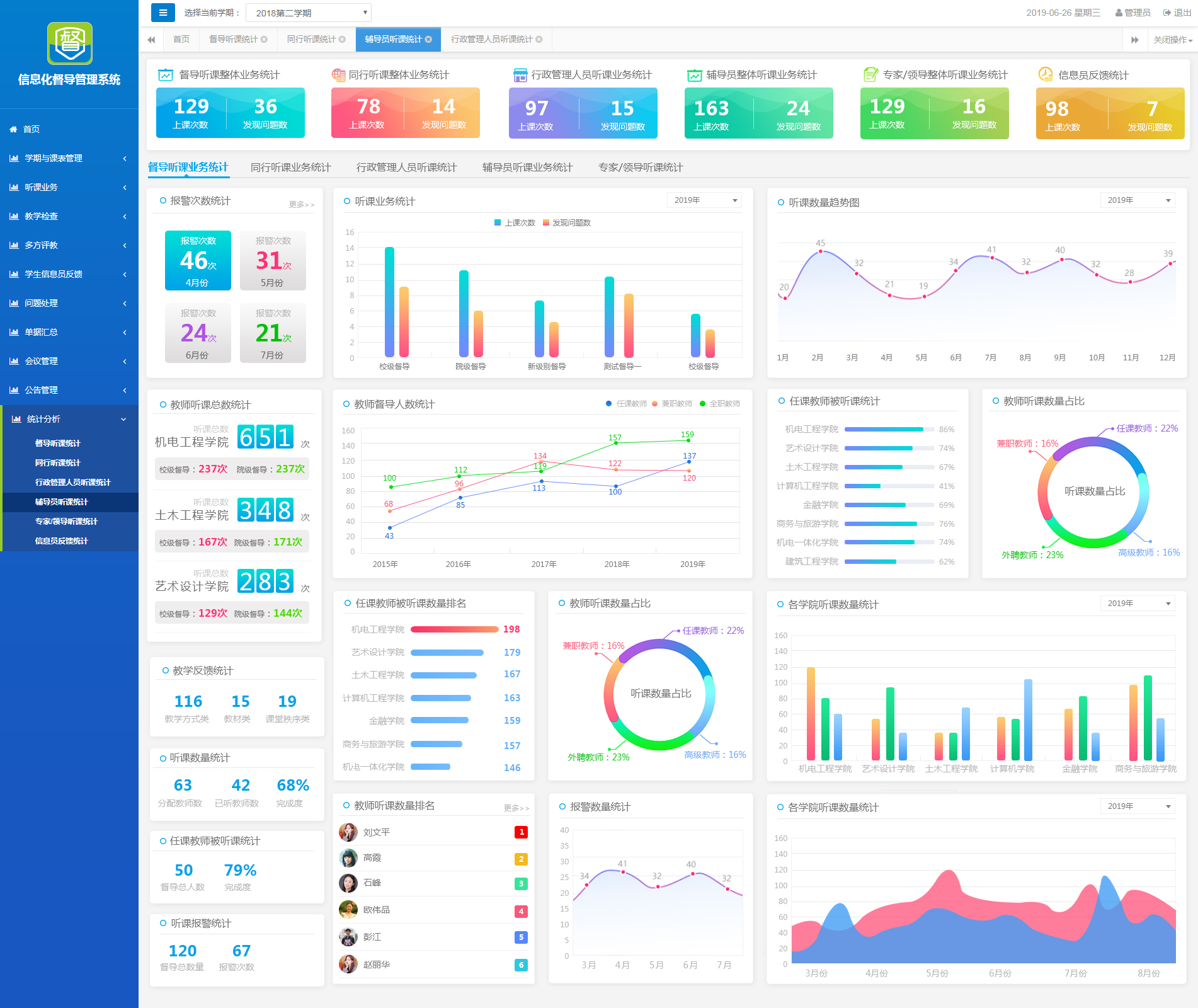Click the 4月份 alarm count card 46次
Viewport: 1198px width, 1008px height.
point(198,261)
